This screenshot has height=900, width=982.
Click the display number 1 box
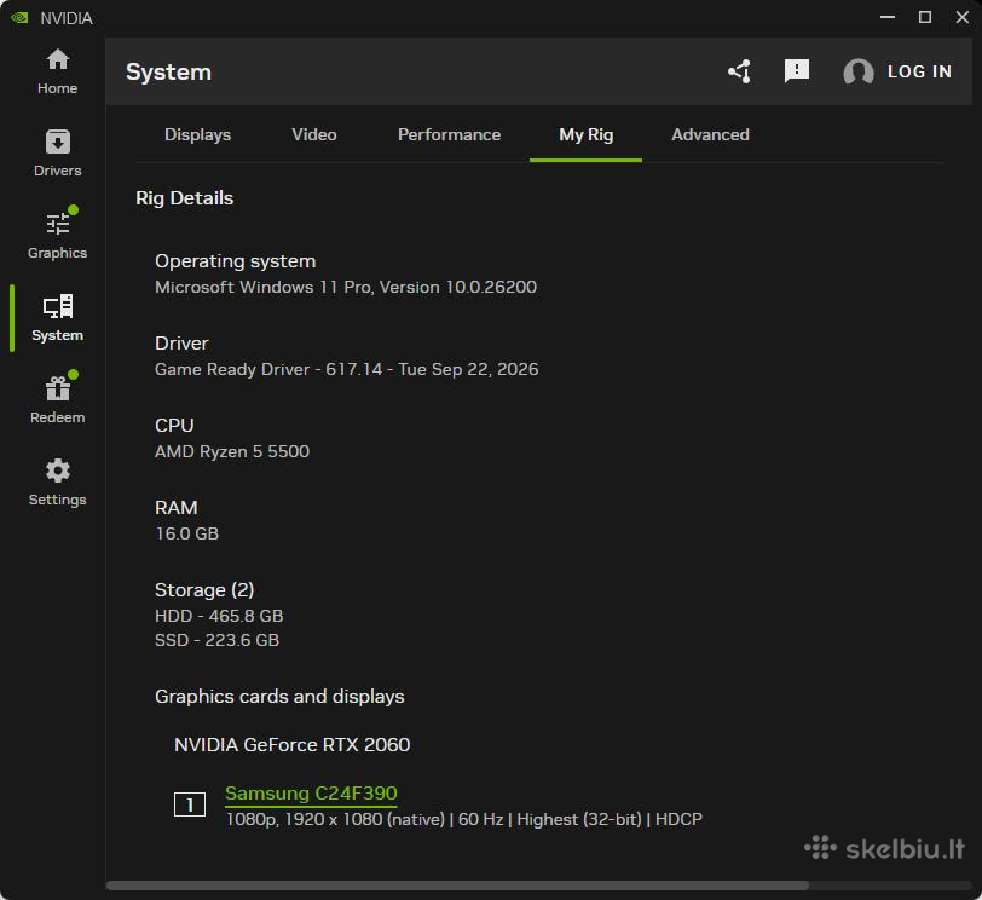[x=190, y=805]
